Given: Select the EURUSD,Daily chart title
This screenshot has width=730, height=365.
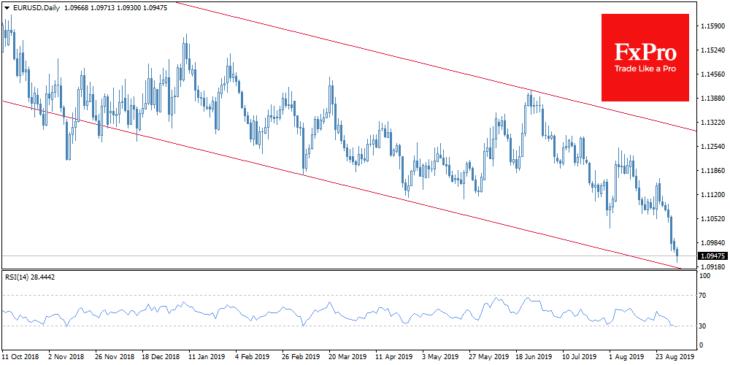Looking at the screenshot, I should [34, 7].
